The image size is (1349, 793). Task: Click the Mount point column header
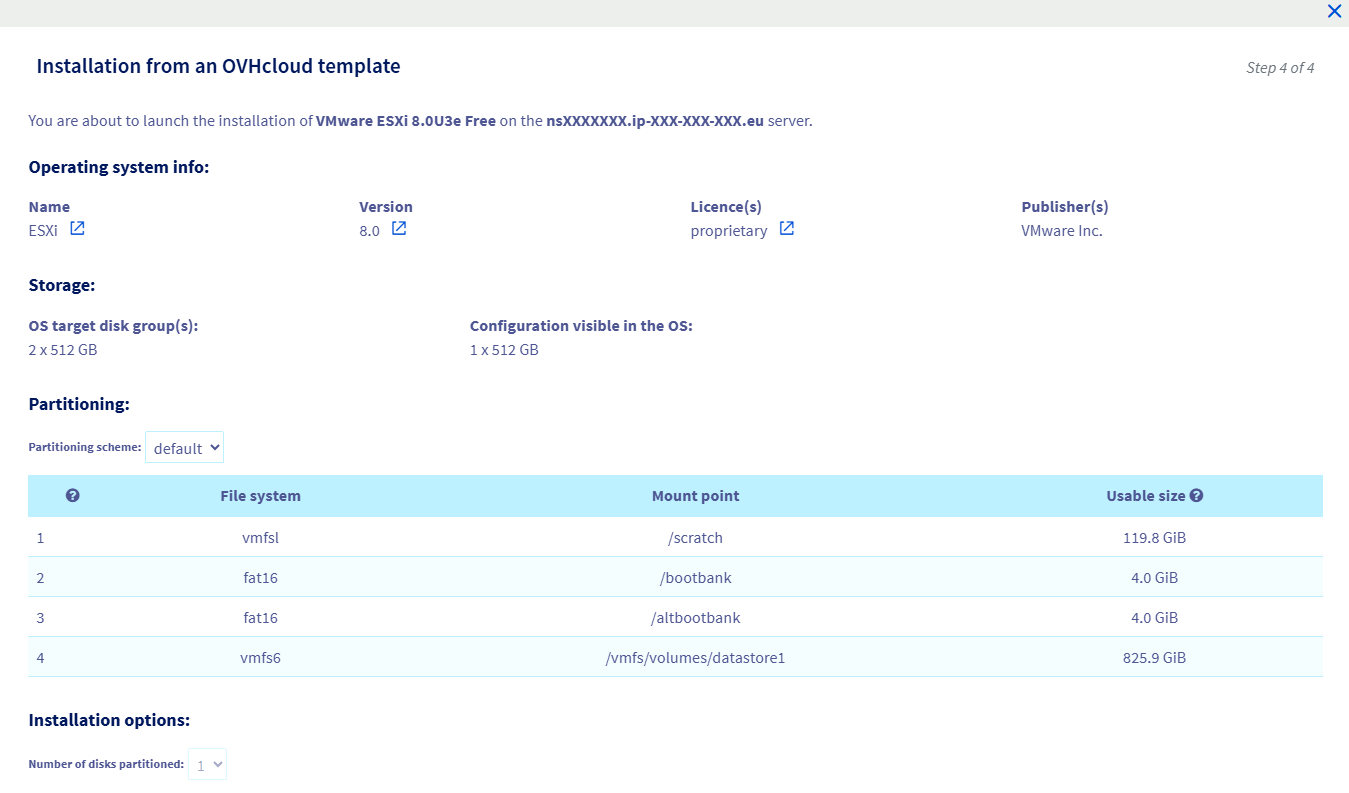tap(695, 496)
